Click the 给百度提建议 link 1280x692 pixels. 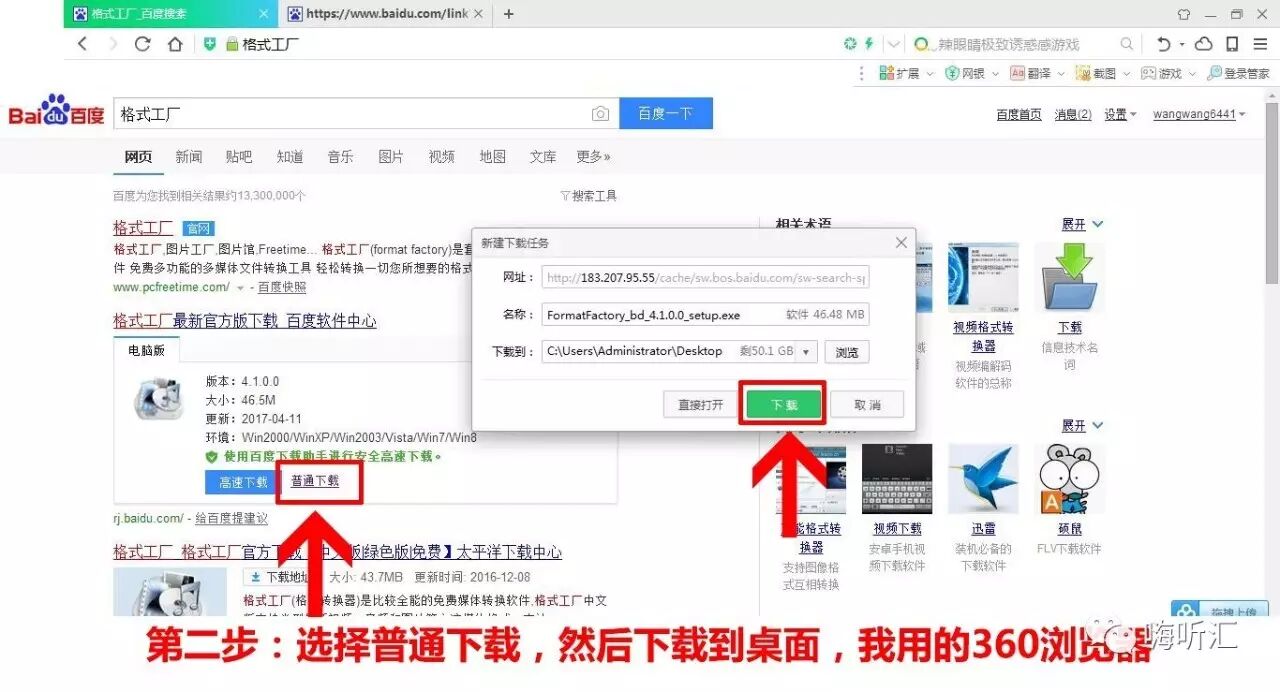(x=231, y=518)
